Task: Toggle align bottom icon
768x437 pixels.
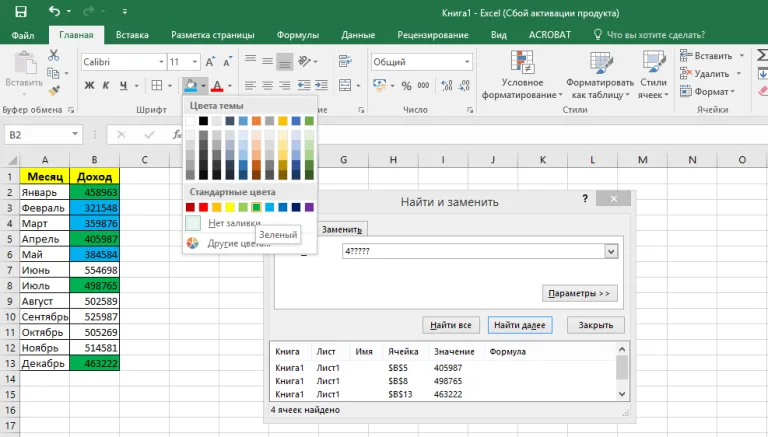Action: tap(285, 62)
